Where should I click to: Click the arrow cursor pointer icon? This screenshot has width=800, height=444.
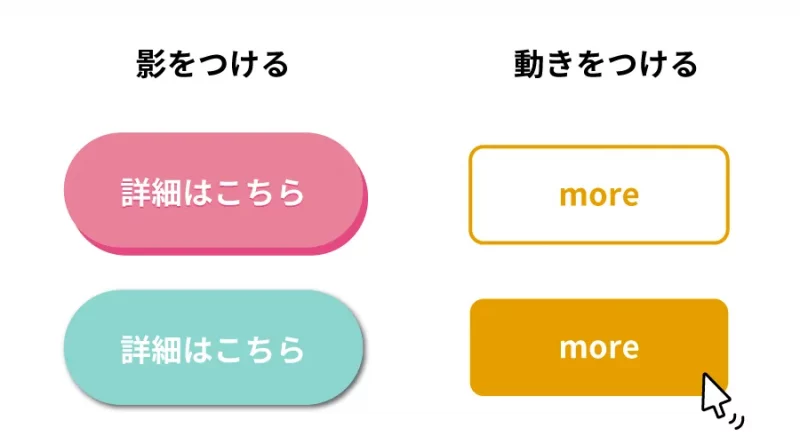click(x=714, y=394)
